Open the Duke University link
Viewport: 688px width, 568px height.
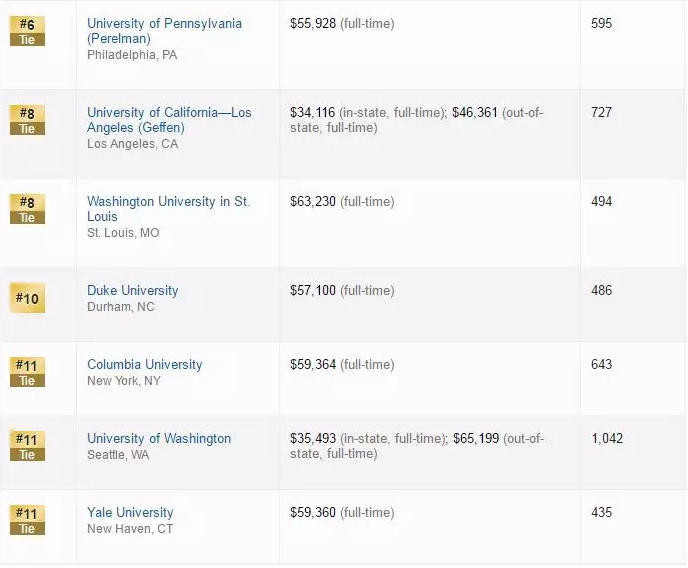point(132,290)
